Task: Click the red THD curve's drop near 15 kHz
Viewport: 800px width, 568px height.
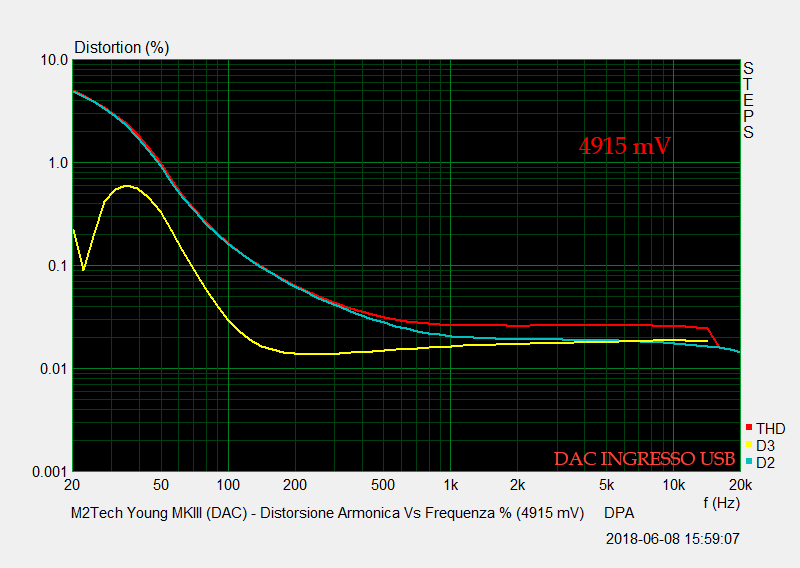Action: [713, 338]
